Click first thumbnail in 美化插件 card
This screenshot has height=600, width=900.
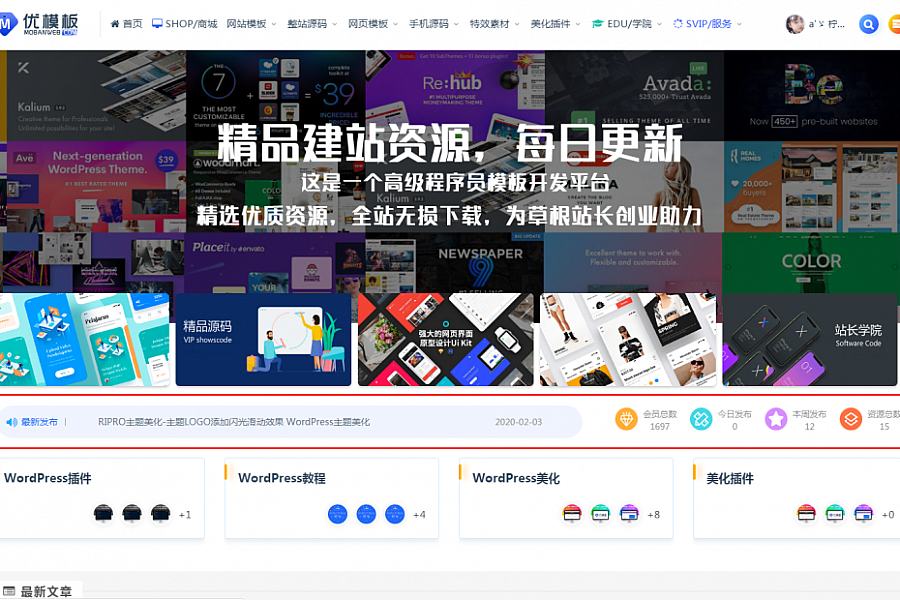point(806,514)
